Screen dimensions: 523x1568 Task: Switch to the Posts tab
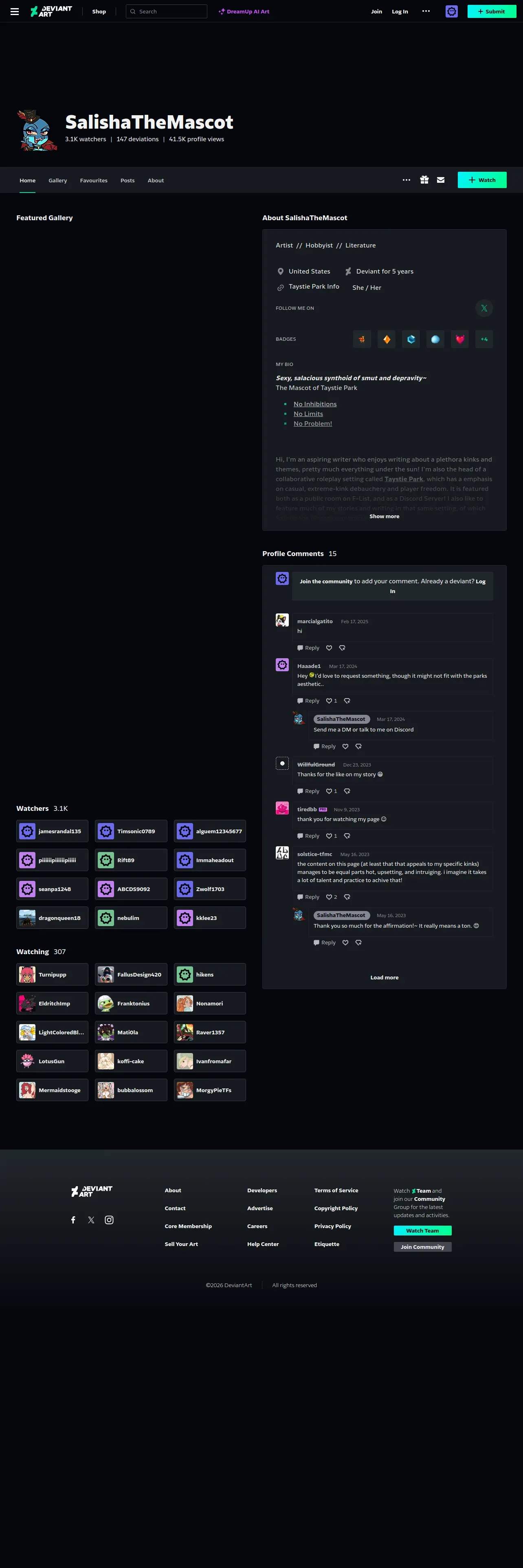coord(127,180)
